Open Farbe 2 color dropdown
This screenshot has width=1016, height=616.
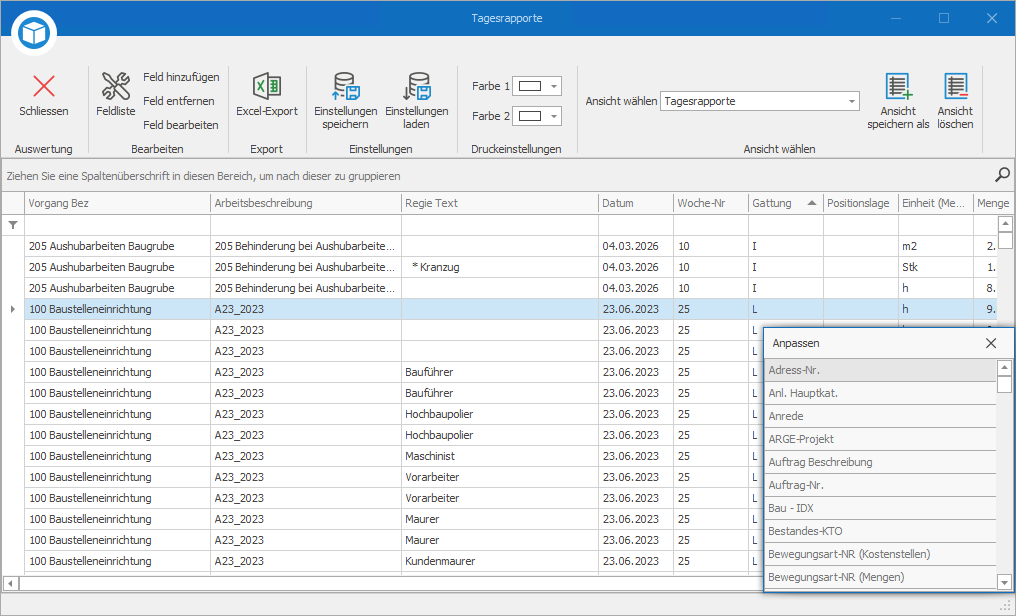pos(553,117)
